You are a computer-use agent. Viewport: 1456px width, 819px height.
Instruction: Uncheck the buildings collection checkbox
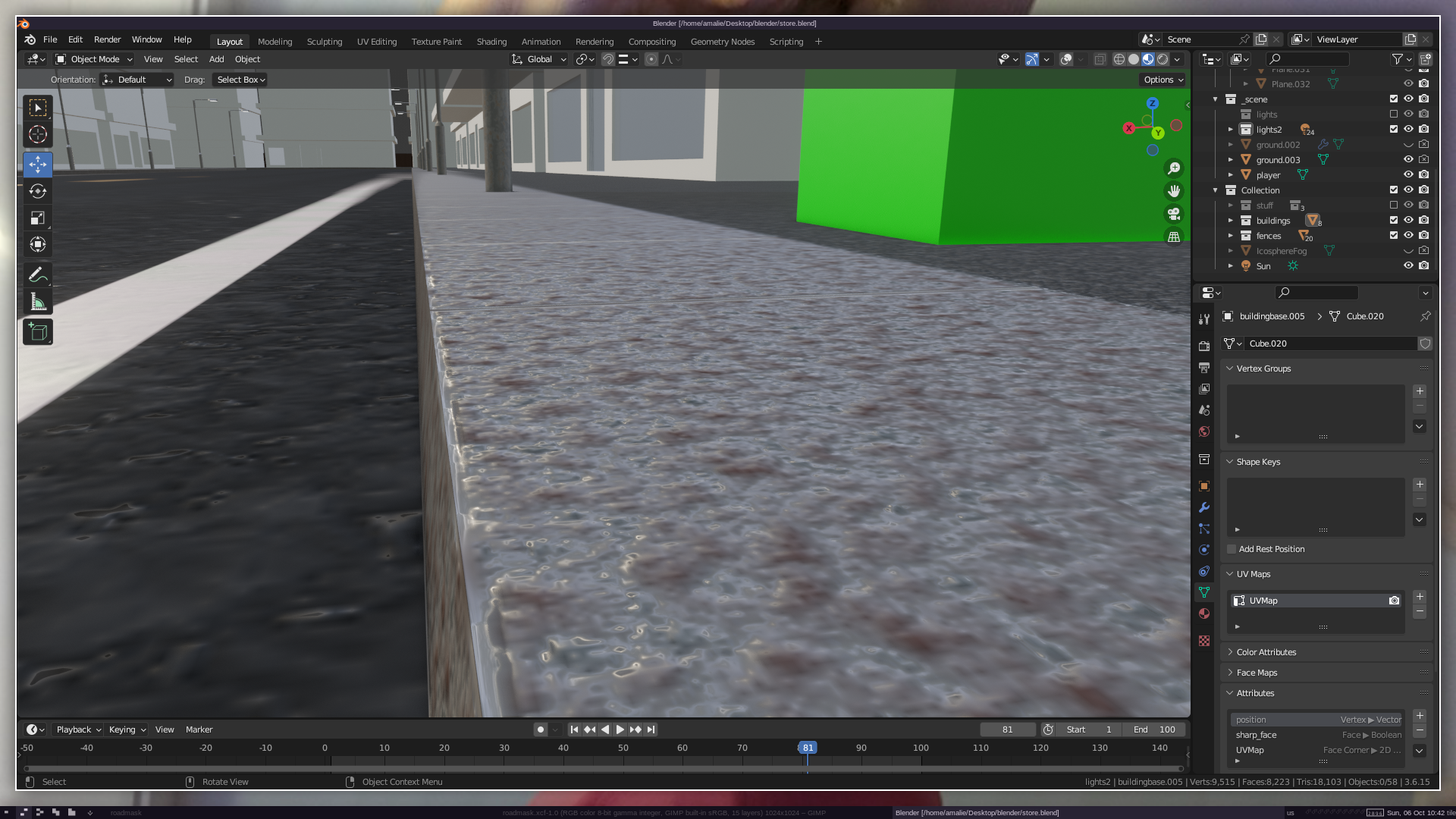pos(1394,220)
